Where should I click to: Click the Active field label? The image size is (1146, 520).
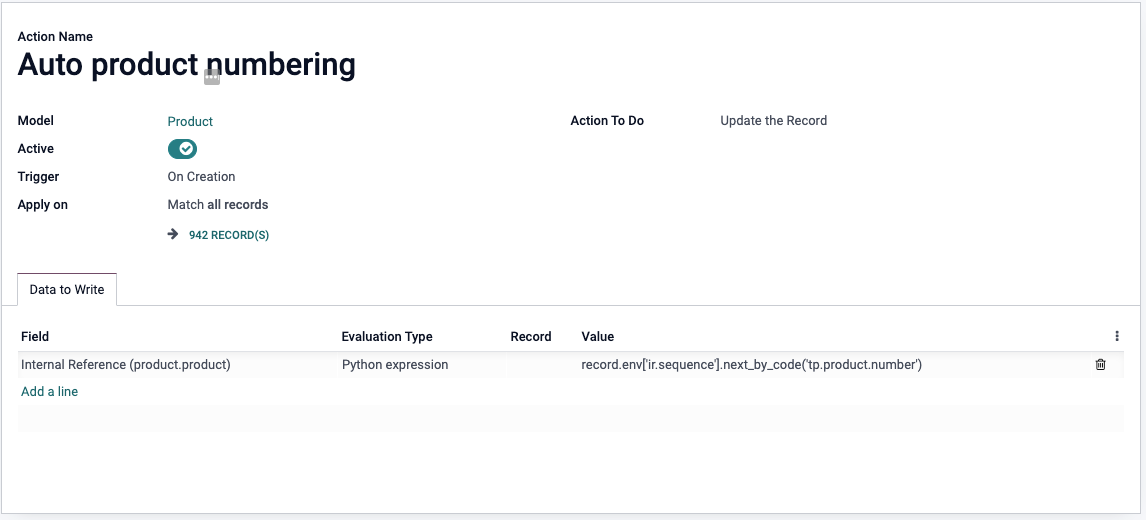coord(36,148)
